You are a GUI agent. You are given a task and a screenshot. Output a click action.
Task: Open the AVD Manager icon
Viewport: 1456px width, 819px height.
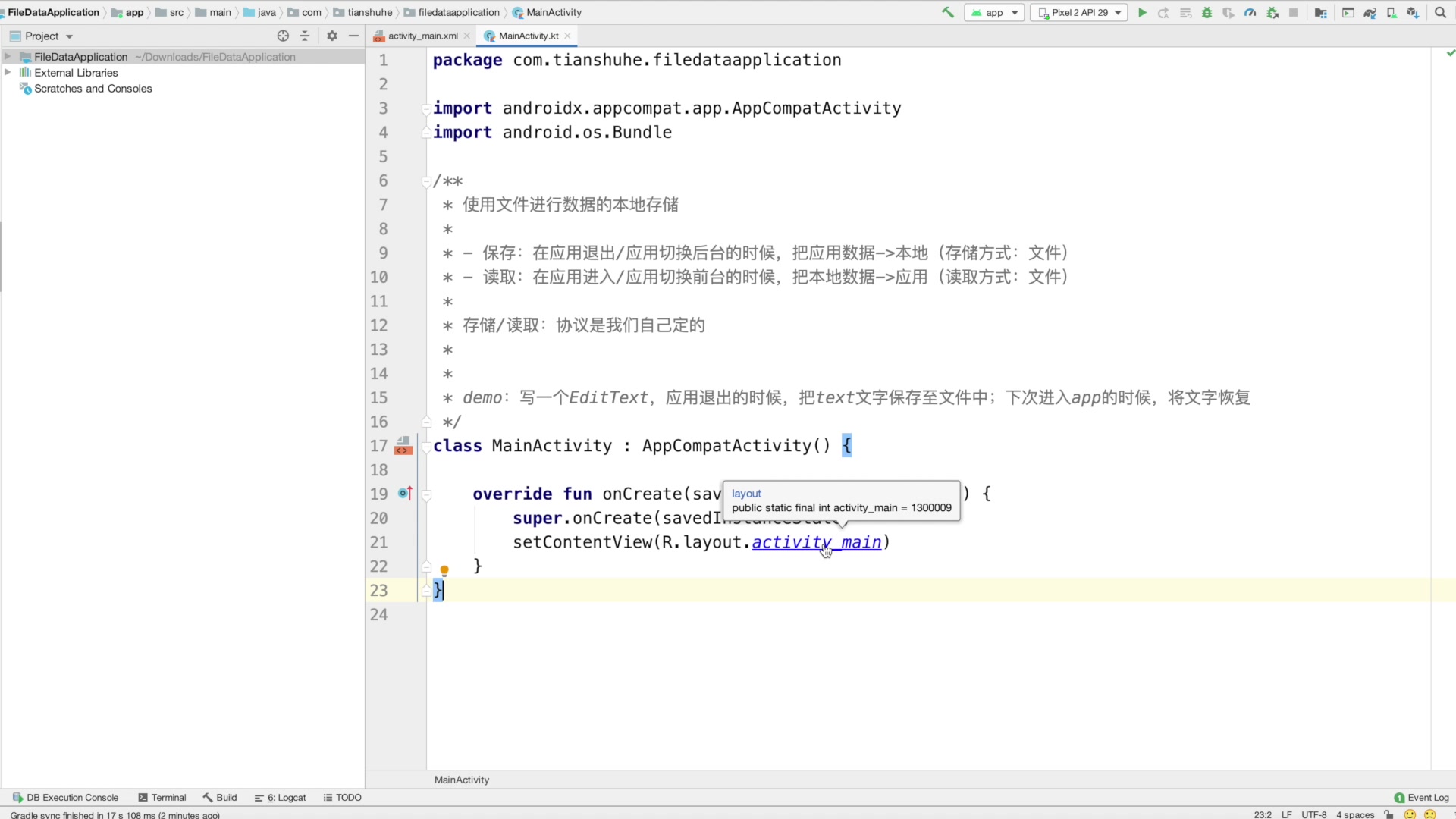click(1392, 12)
